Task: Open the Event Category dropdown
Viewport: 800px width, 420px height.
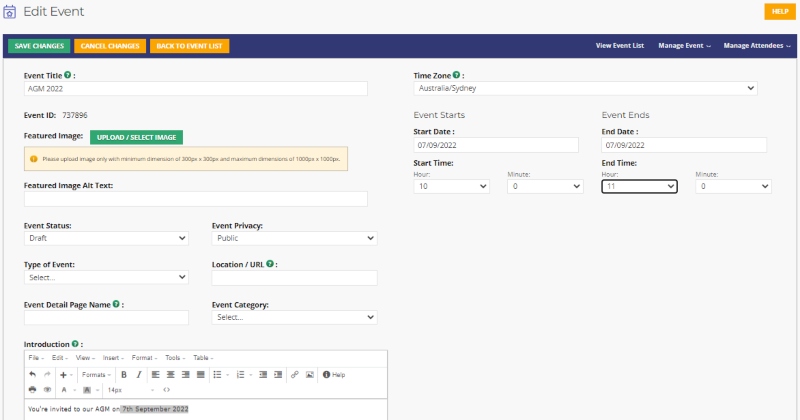Action: pyautogui.click(x=294, y=317)
